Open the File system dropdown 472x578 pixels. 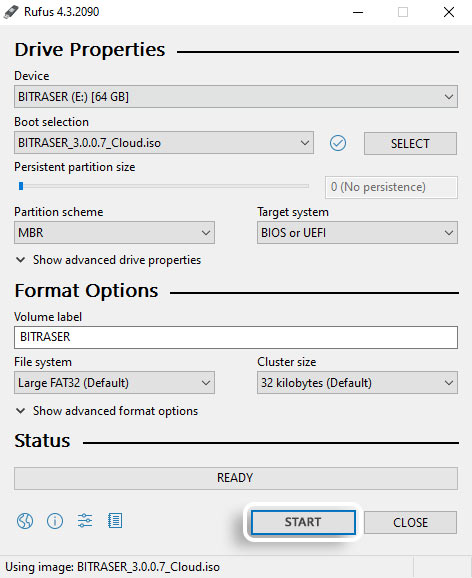coord(114,383)
